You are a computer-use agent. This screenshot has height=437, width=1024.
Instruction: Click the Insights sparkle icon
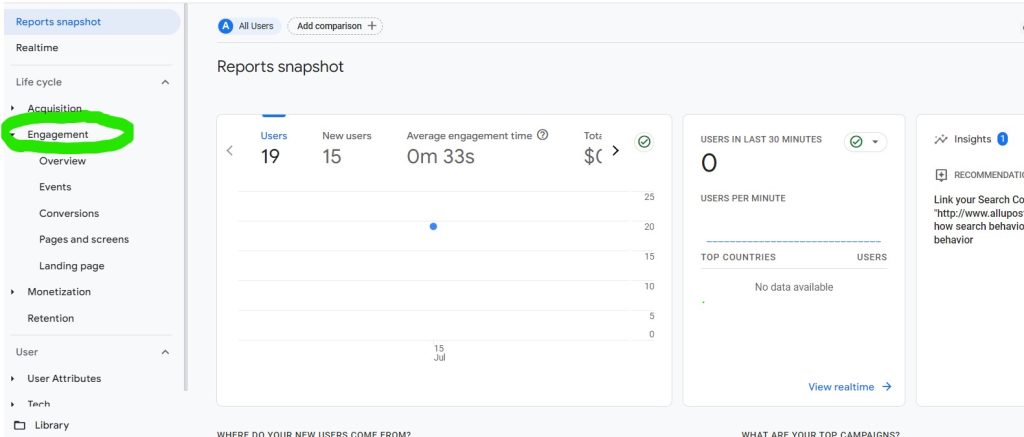(940, 139)
